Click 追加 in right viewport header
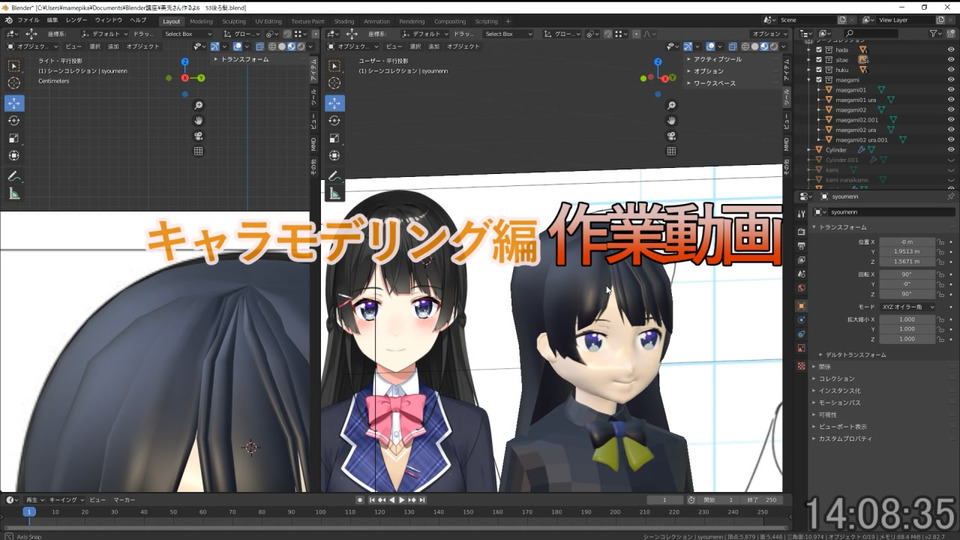The height and width of the screenshot is (540, 960). click(433, 47)
